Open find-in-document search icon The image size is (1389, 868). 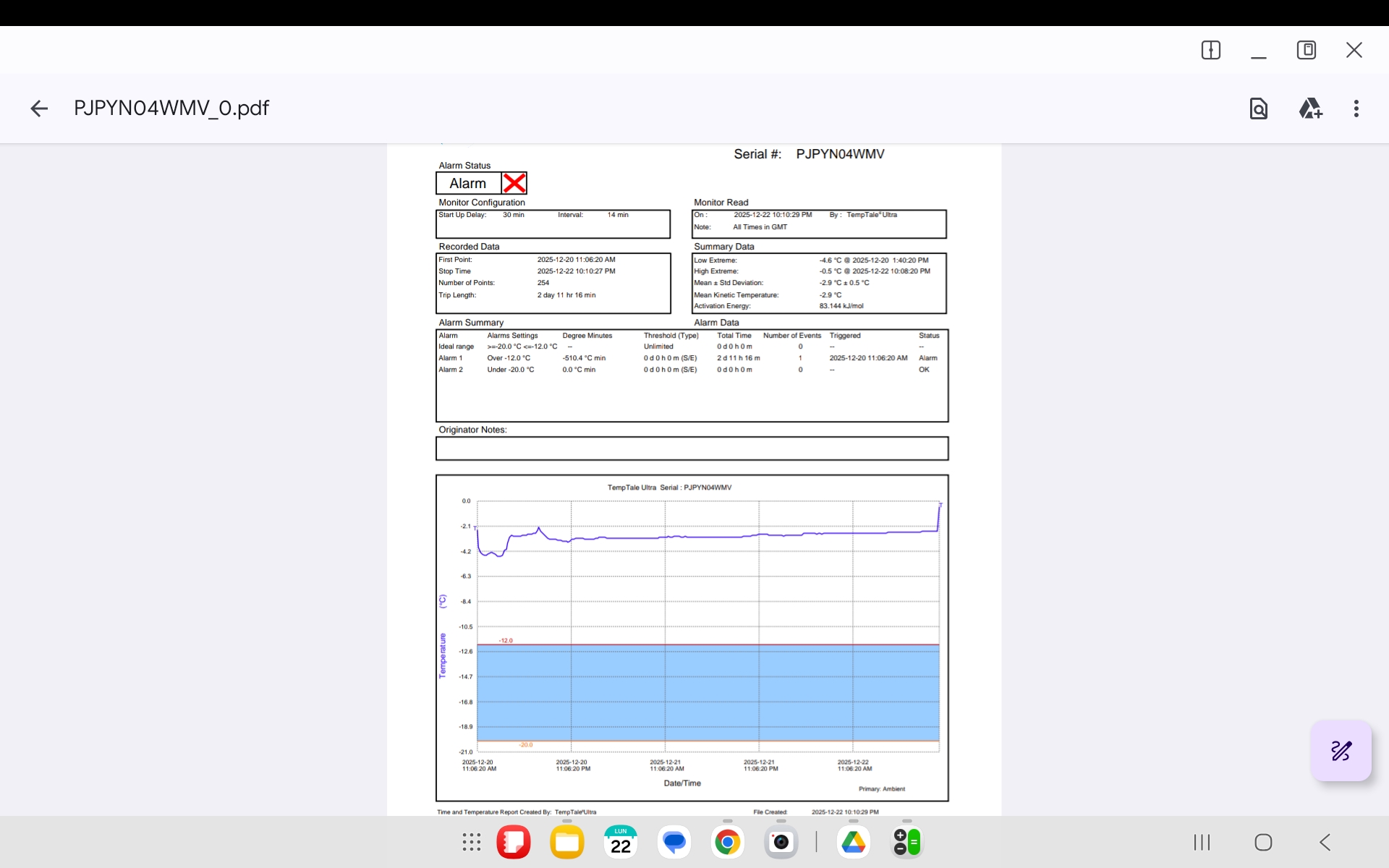(x=1259, y=109)
